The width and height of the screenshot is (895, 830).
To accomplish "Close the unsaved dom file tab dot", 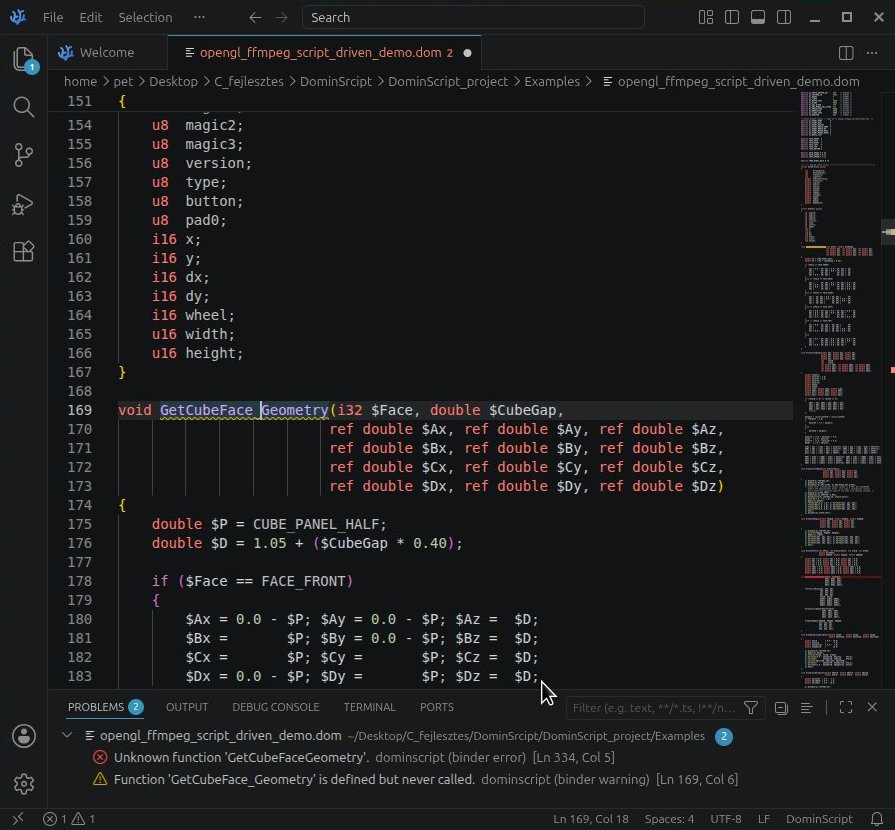I will pos(467,53).
